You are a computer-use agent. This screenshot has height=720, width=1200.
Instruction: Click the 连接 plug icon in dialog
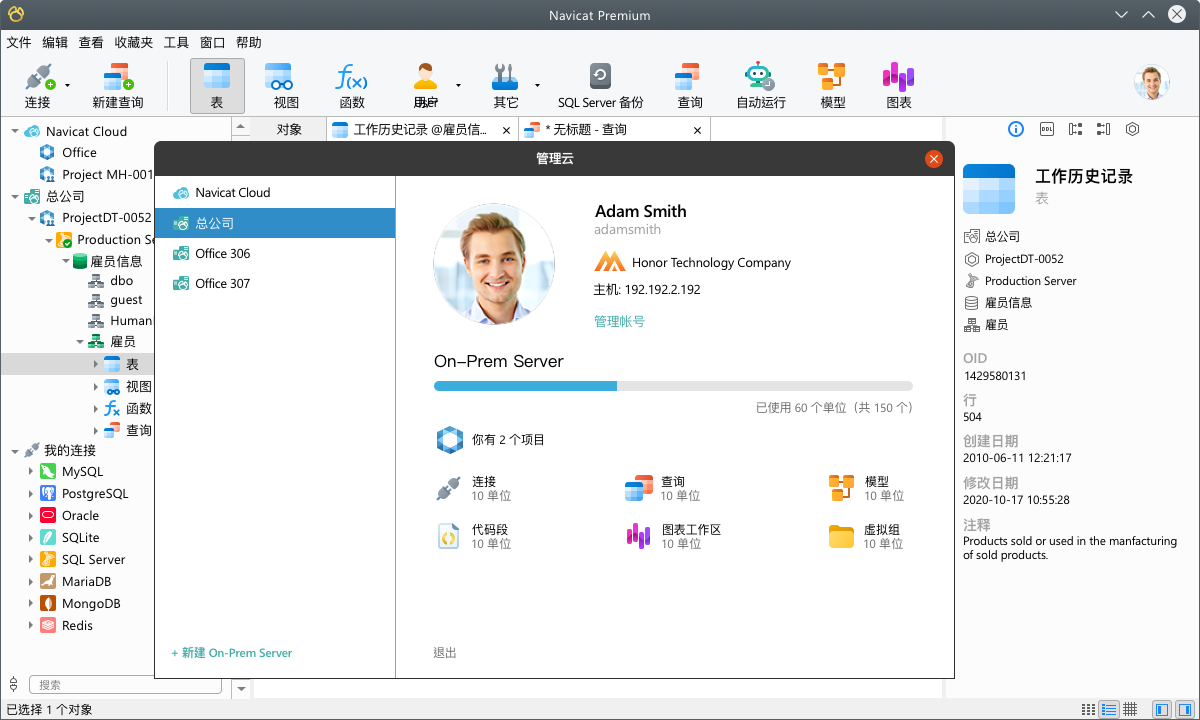448,488
